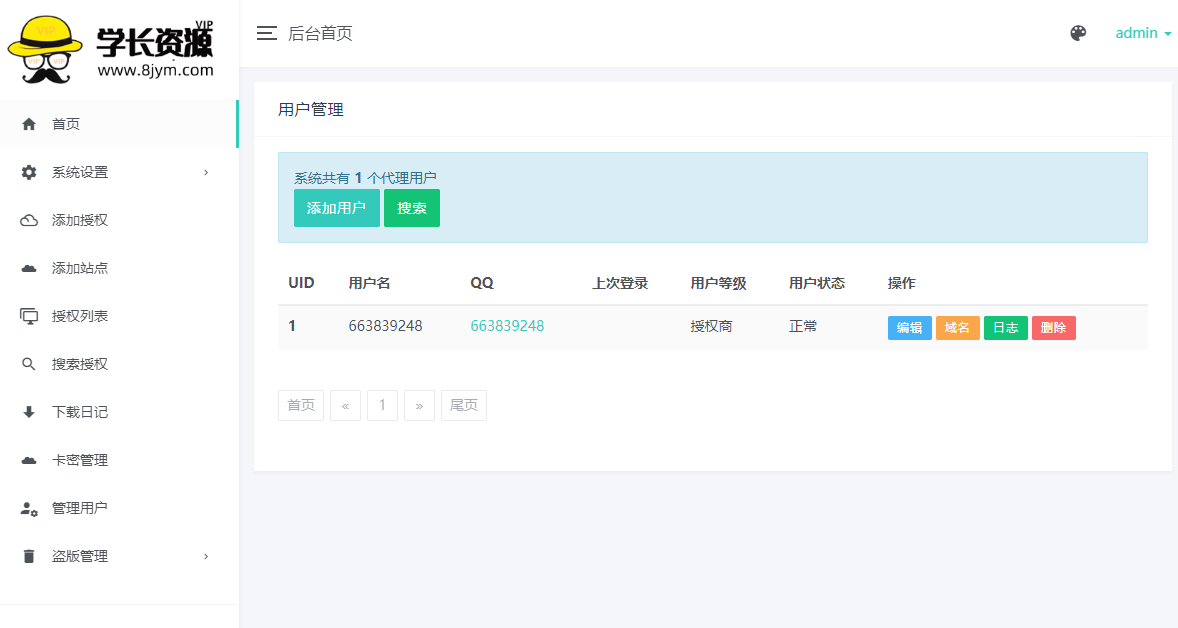Click the magnifier icon for 搜索授权
Screen dimensions: 1178x628
click(29, 364)
